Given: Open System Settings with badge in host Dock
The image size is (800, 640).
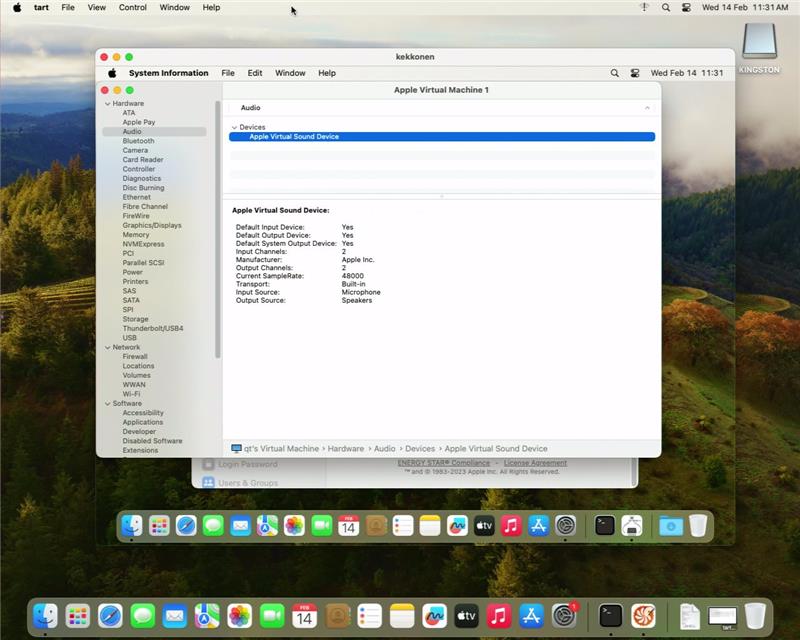Looking at the screenshot, I should click(564, 616).
